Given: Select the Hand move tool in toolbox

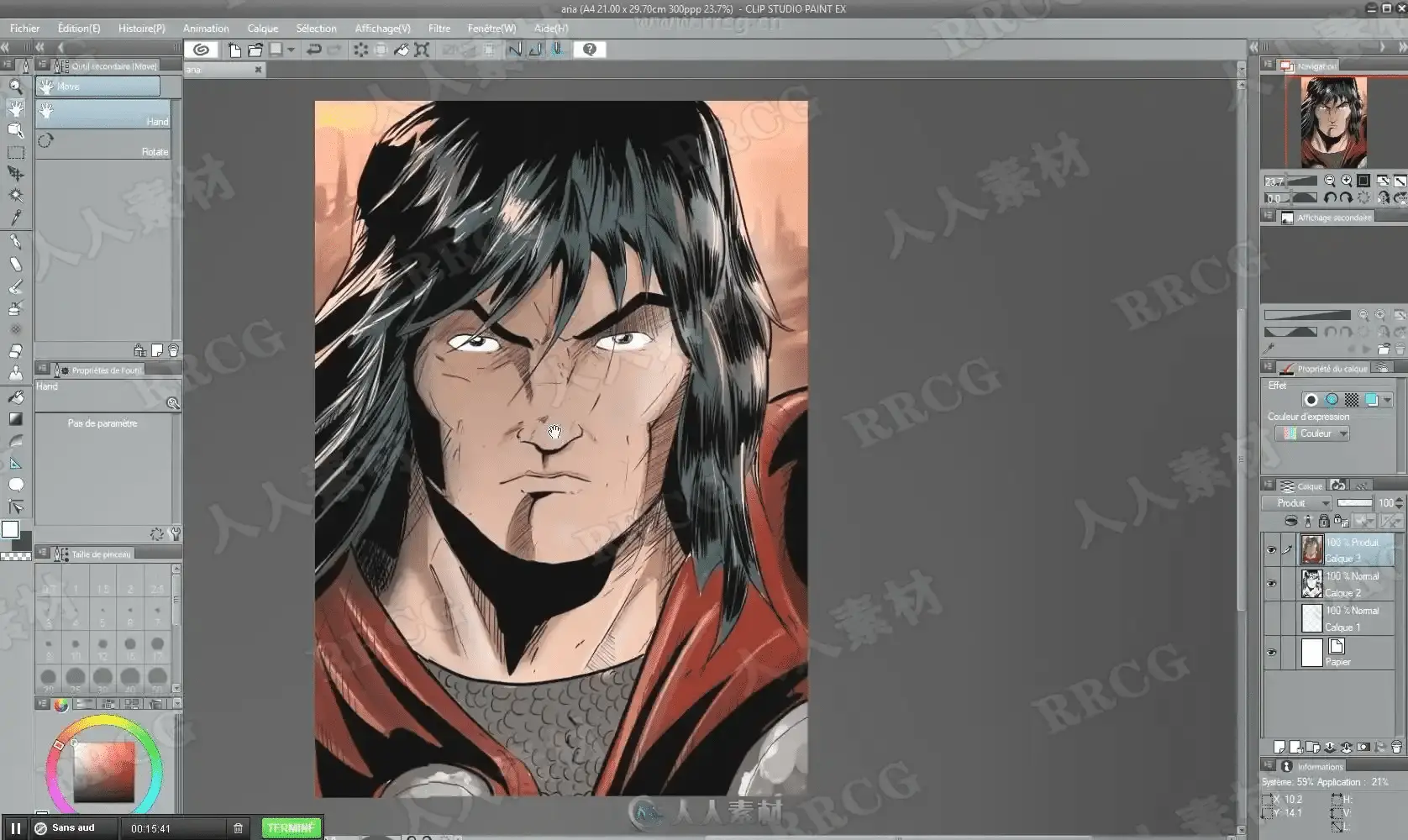Looking at the screenshot, I should coord(15,108).
